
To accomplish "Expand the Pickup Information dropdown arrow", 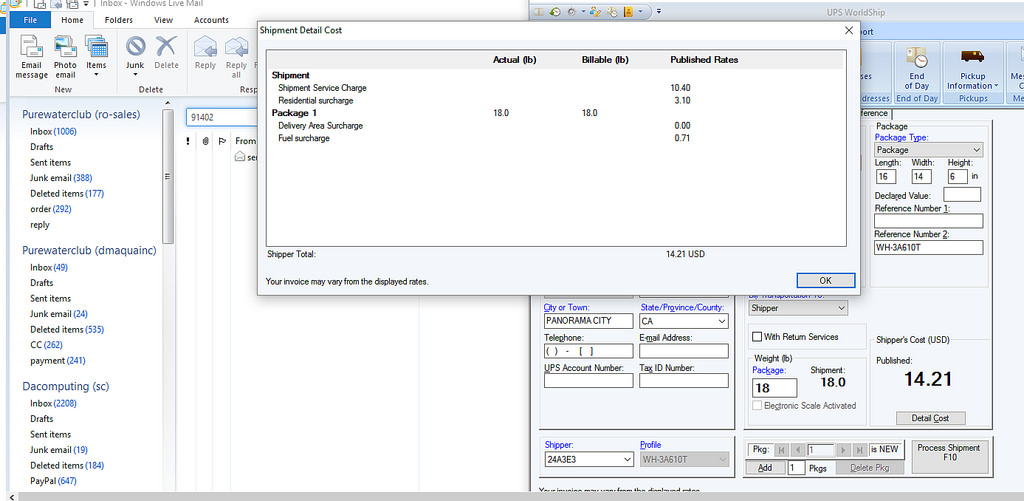I will pyautogui.click(x=997, y=86).
